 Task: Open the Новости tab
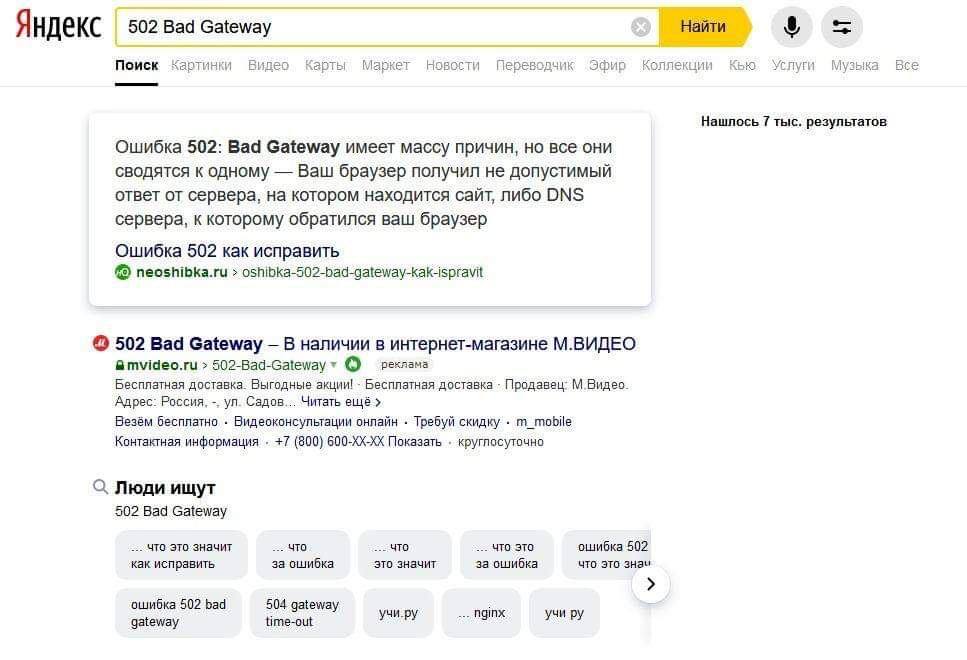click(452, 65)
